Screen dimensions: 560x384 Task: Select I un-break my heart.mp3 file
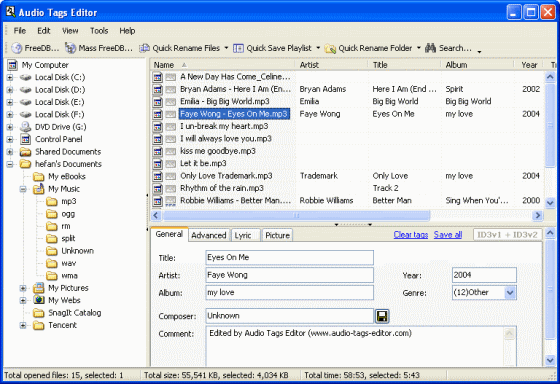point(224,126)
